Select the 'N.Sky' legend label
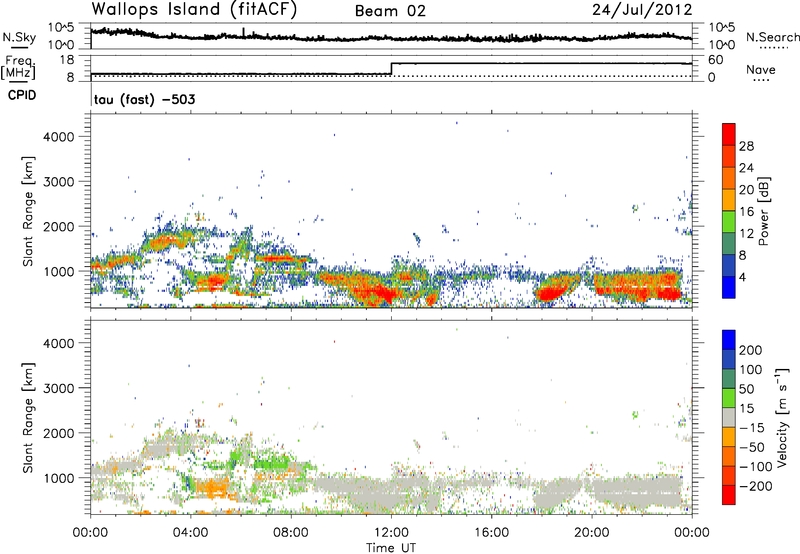Viewport: 800px width, 554px height. [19, 37]
